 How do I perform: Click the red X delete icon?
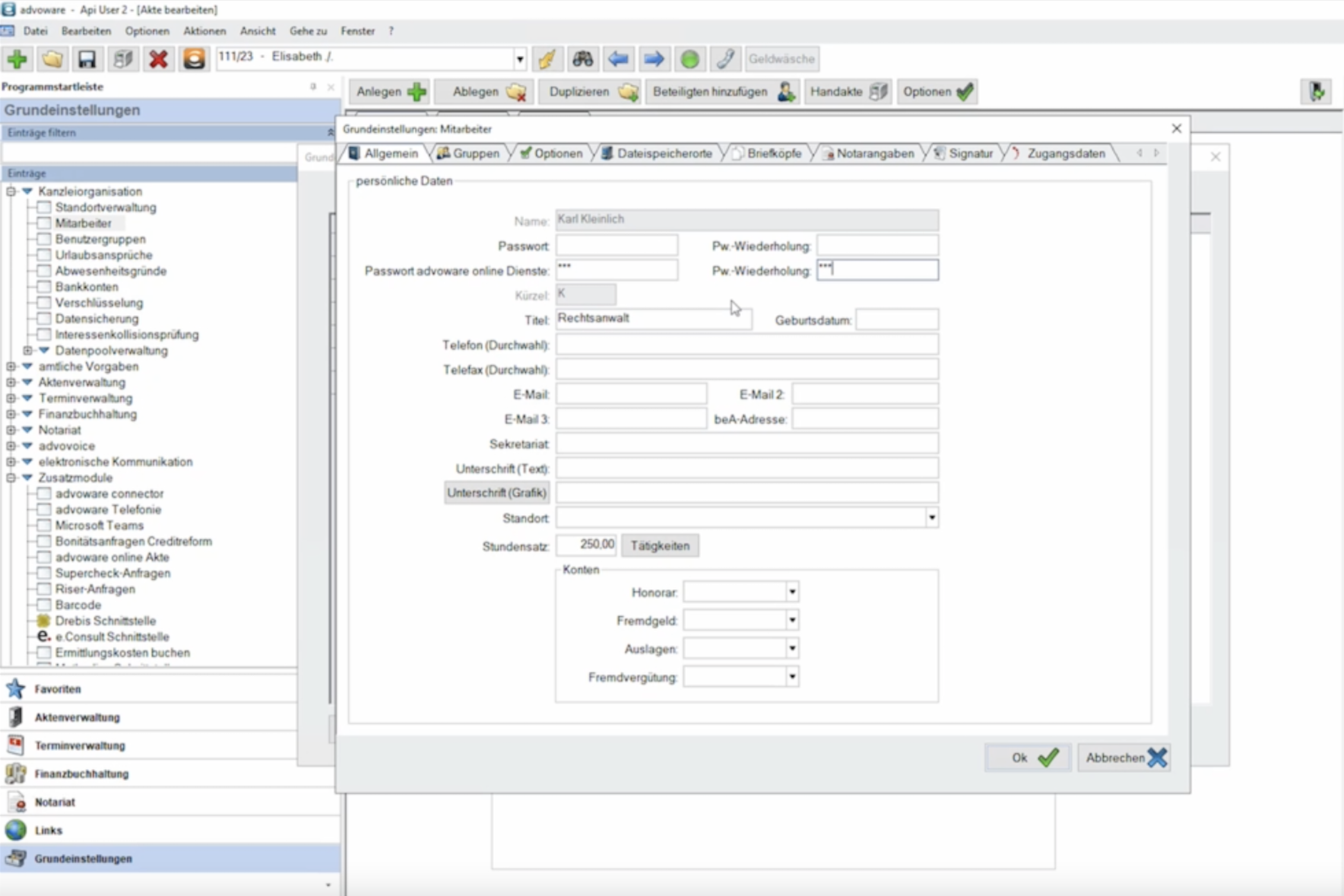coord(159,59)
